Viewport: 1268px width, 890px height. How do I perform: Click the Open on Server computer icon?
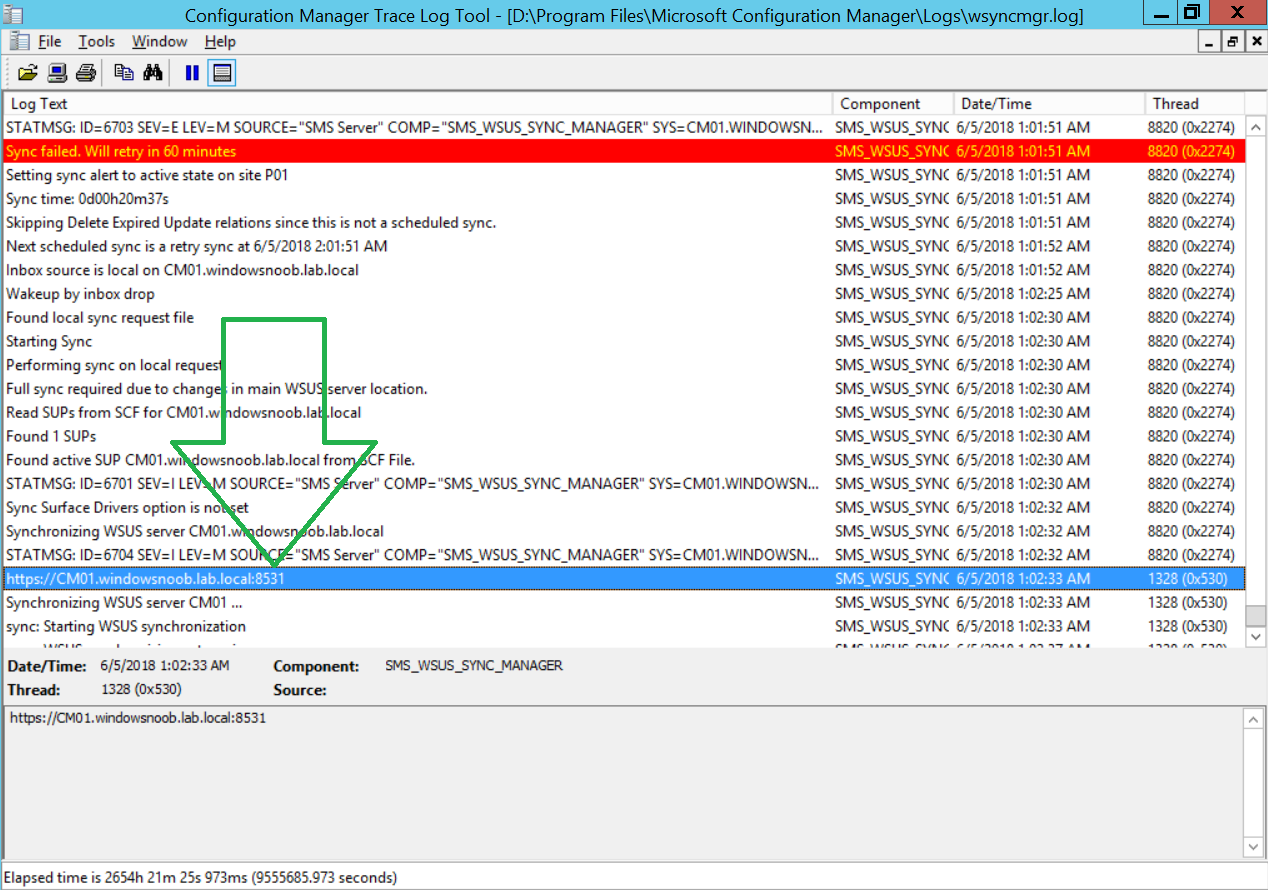57,73
